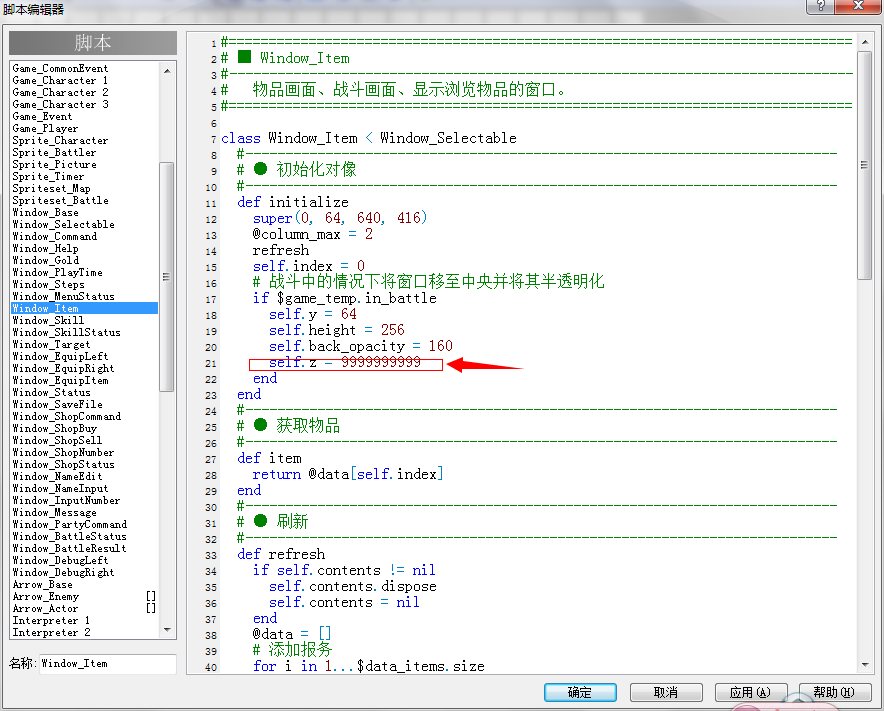
Task: Select Window_BattleStatus script
Action: (x=69, y=537)
